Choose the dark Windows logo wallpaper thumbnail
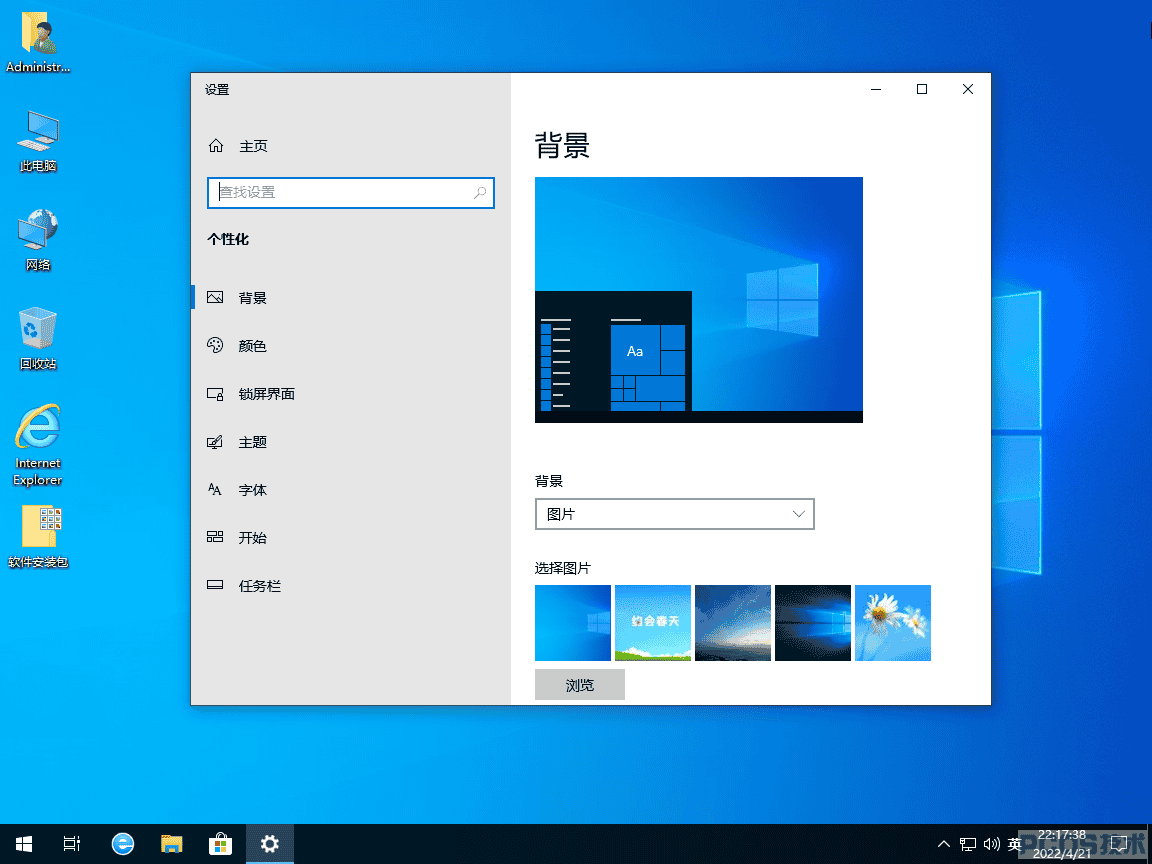This screenshot has width=1152, height=864. [x=813, y=623]
